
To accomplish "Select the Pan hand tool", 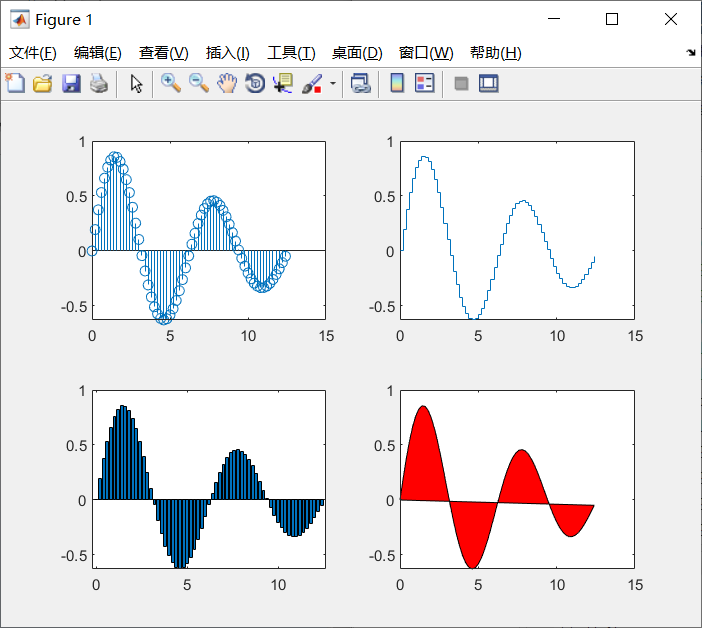I will 227,84.
